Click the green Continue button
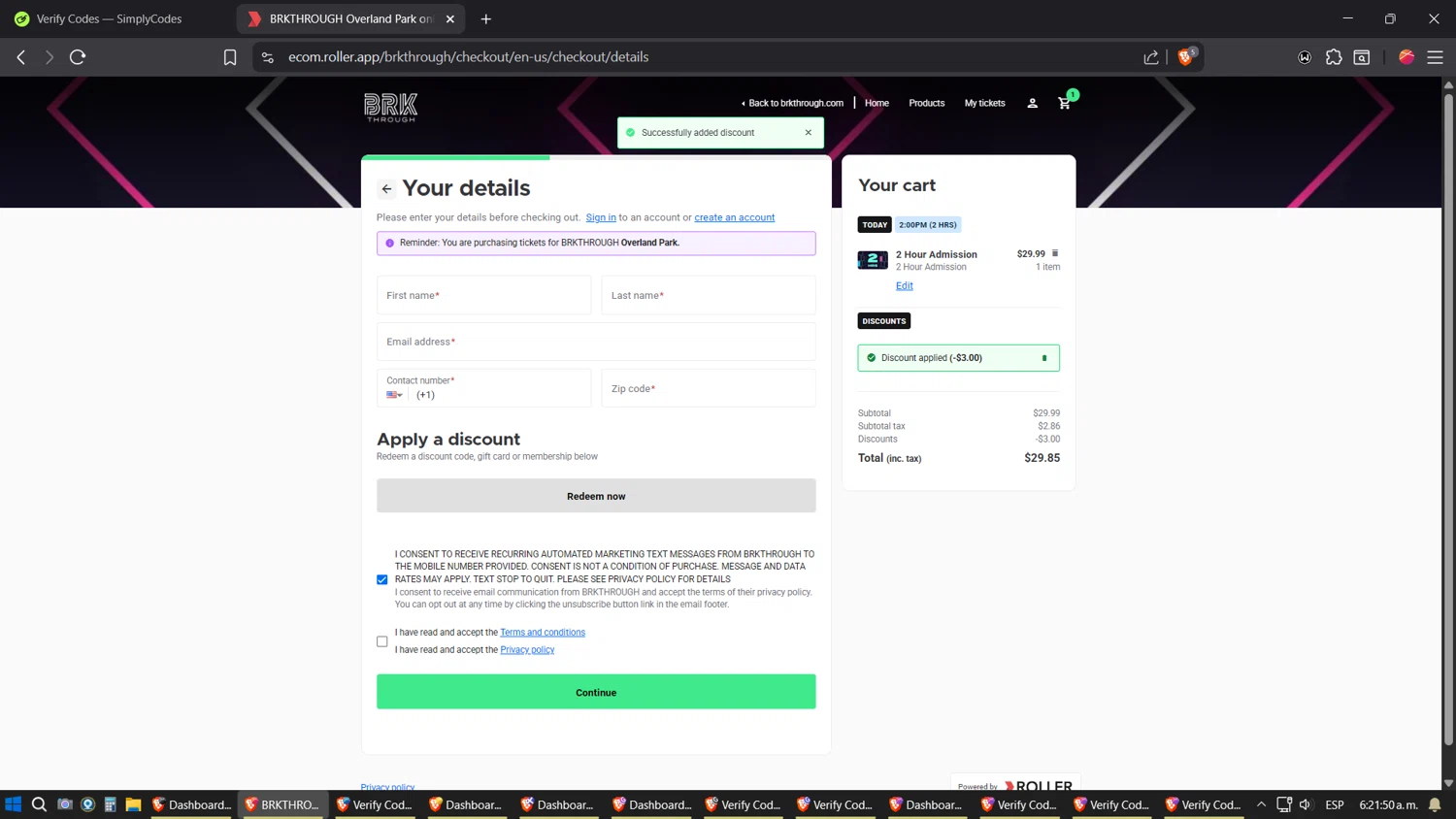This screenshot has width=1456, height=819. [x=596, y=692]
